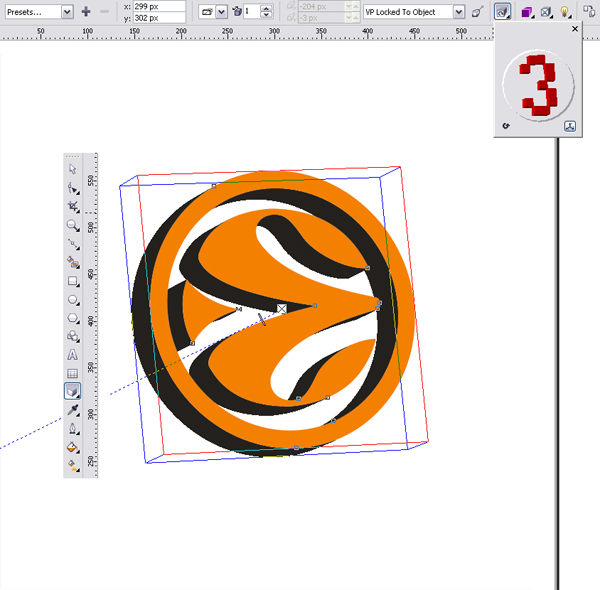Toggle the Extrude Rotation button
600x590 pixels.
502,12
